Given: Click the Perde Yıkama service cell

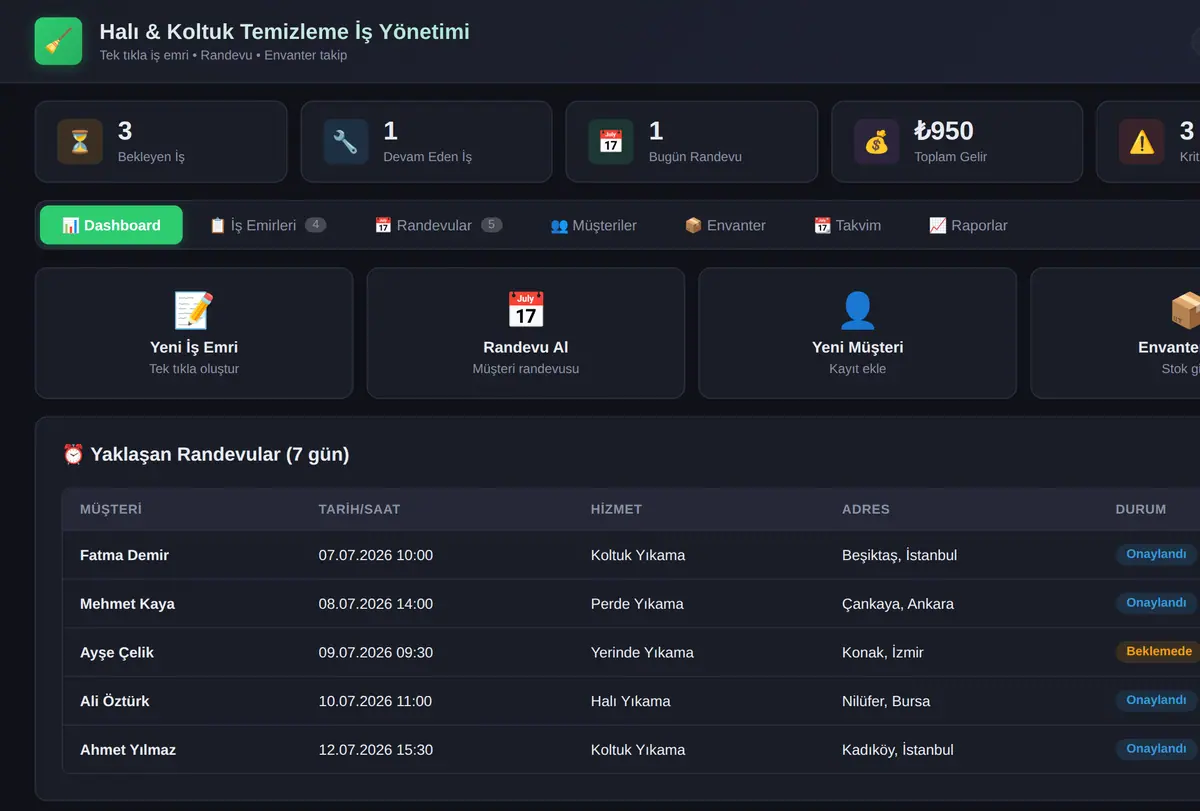Looking at the screenshot, I should 637,604.
